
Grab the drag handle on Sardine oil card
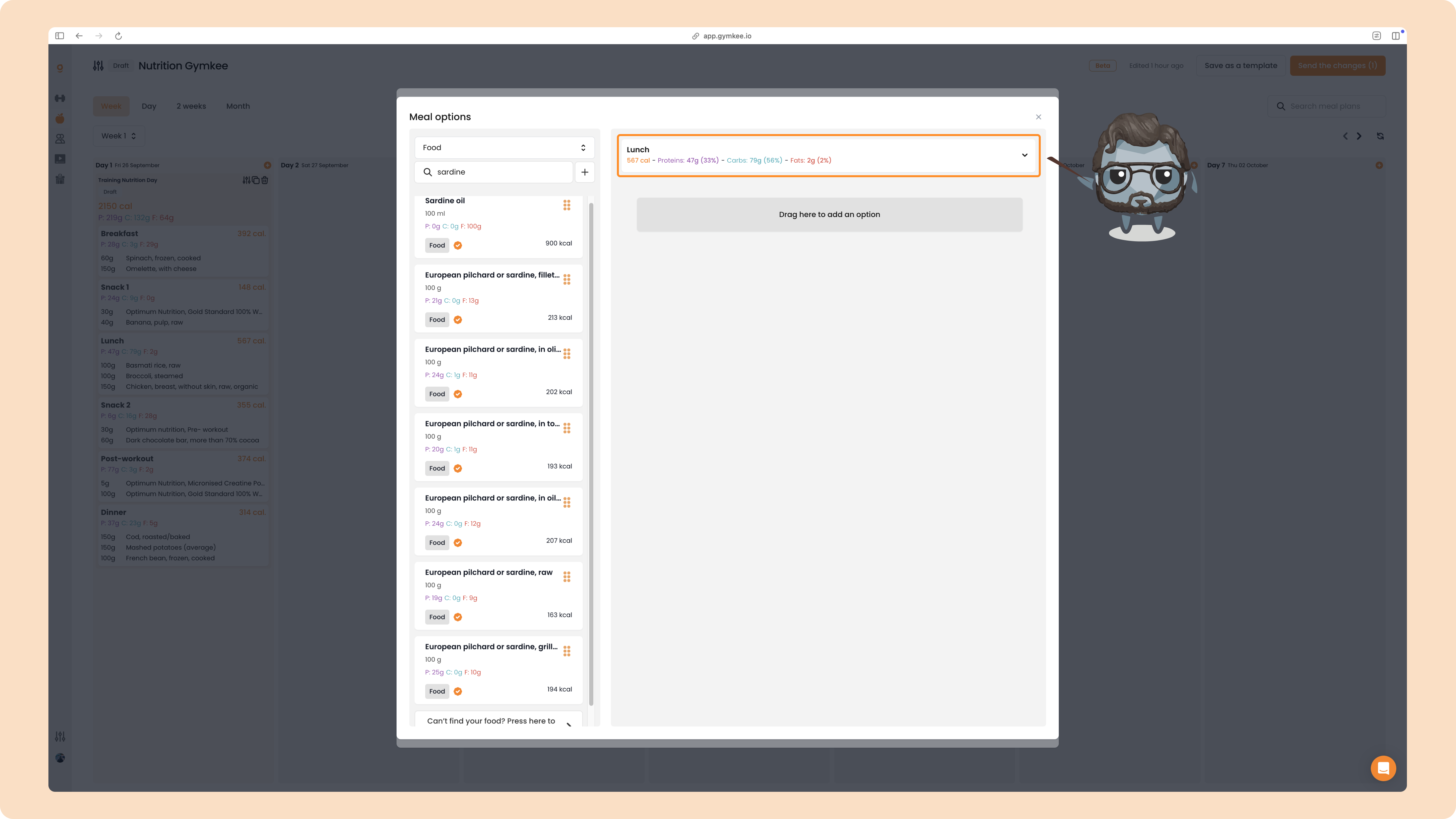click(566, 205)
